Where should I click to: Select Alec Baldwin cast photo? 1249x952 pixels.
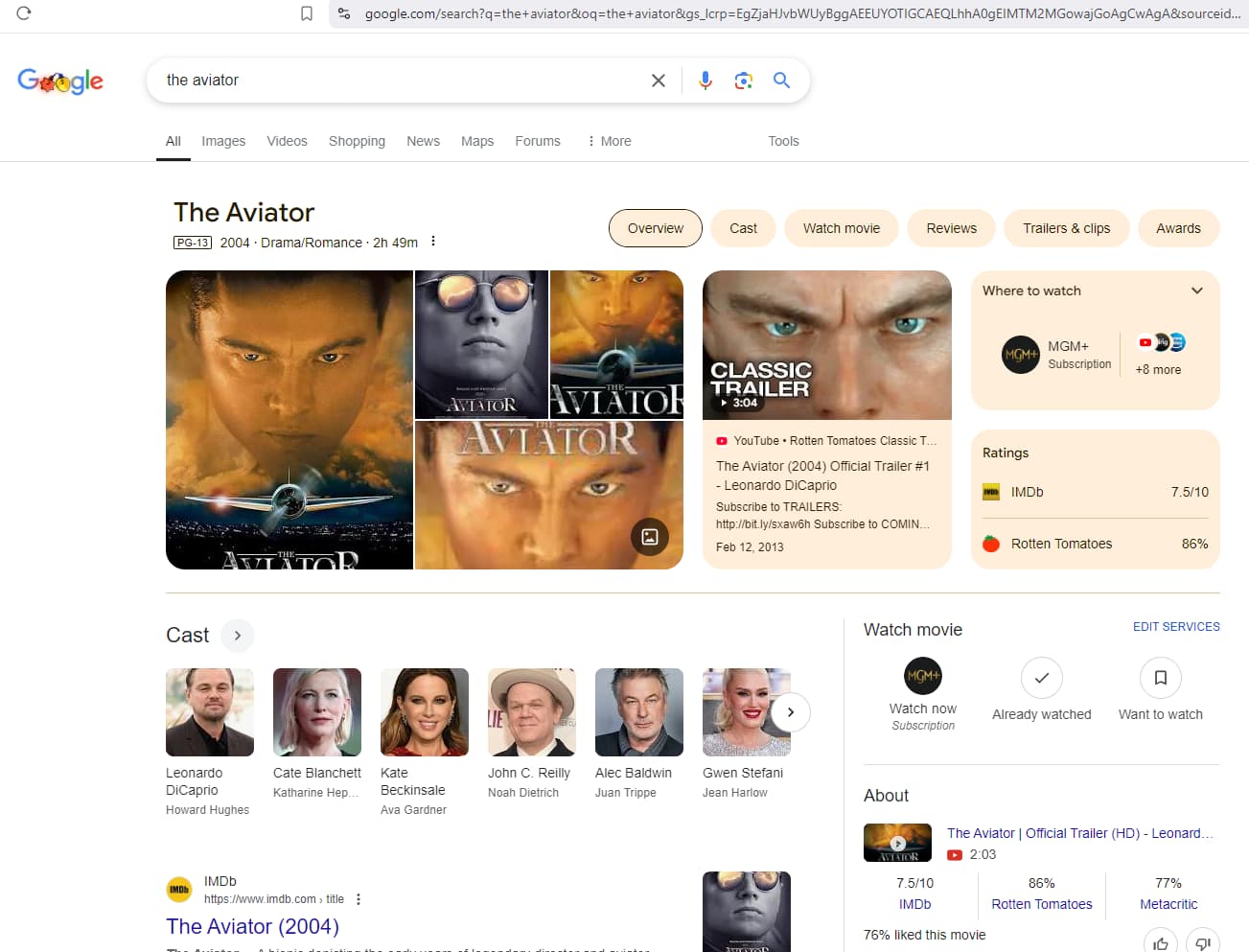tap(639, 712)
